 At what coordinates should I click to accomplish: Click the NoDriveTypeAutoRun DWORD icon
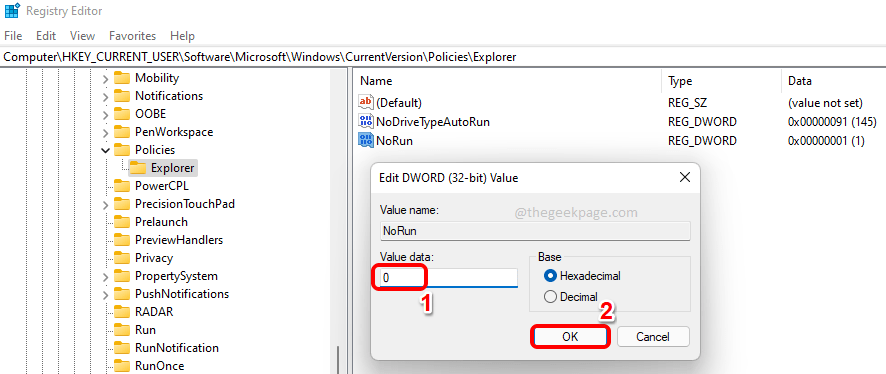point(366,121)
